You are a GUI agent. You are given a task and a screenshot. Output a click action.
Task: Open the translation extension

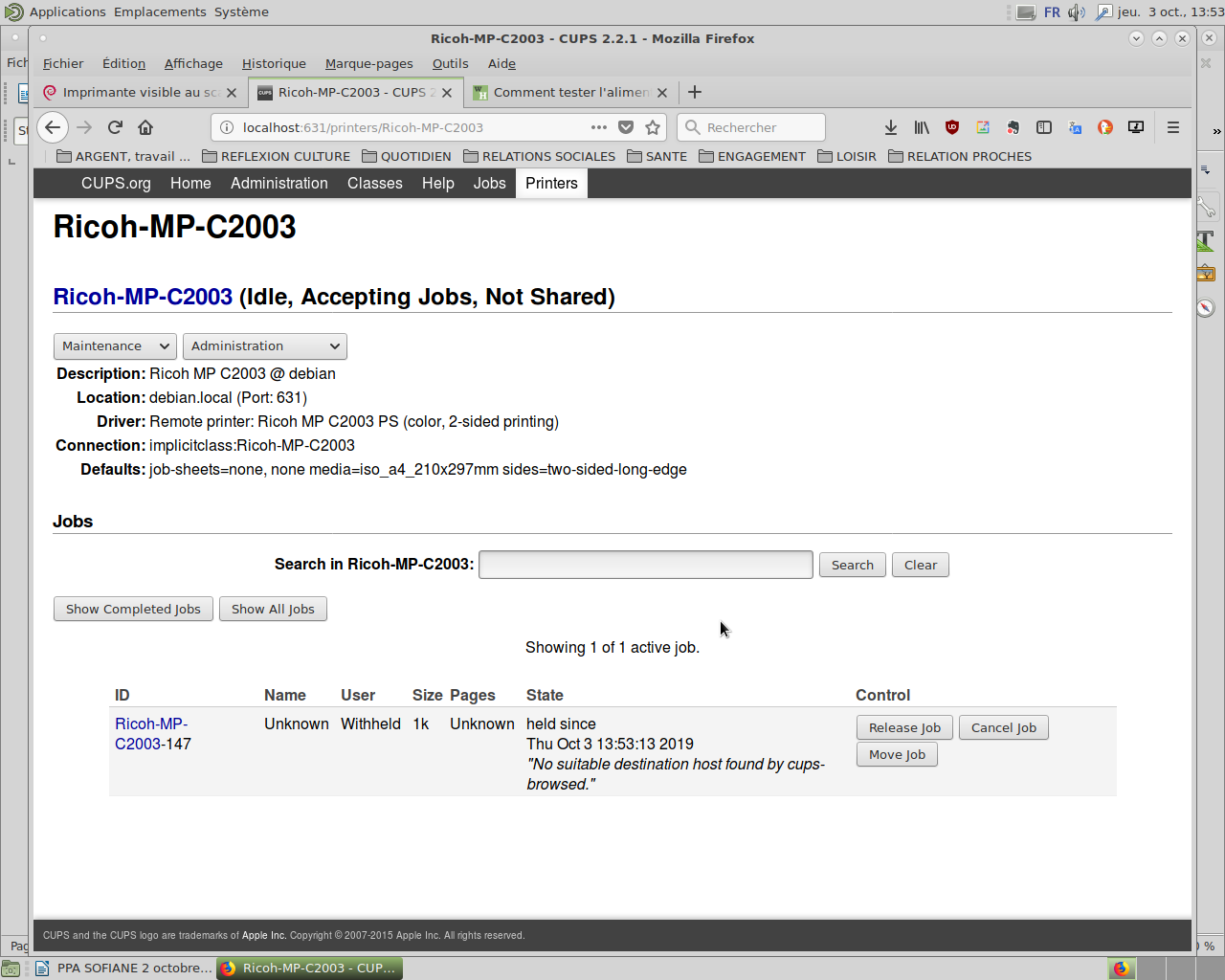pyautogui.click(x=1075, y=127)
